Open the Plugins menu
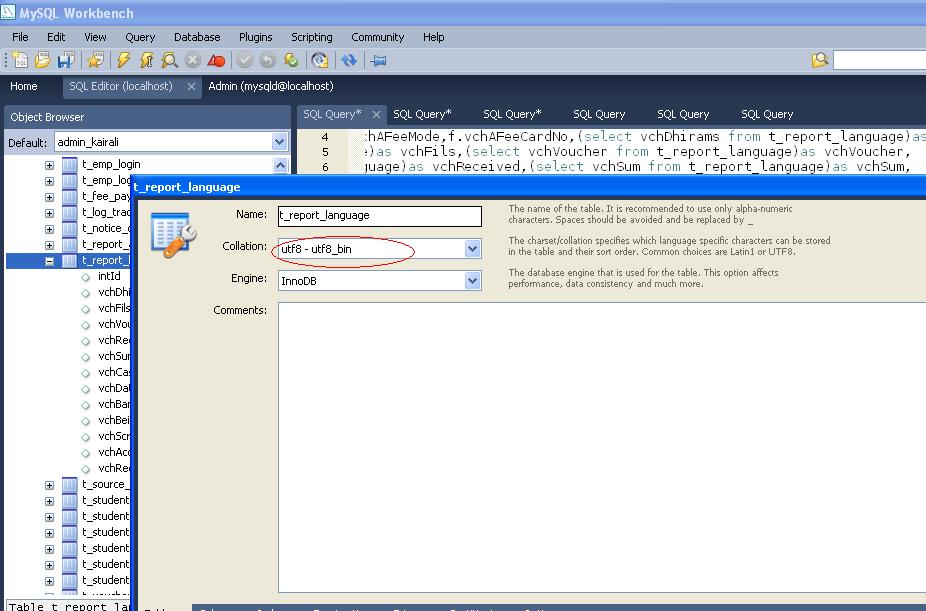The width and height of the screenshot is (926, 611). (x=256, y=37)
